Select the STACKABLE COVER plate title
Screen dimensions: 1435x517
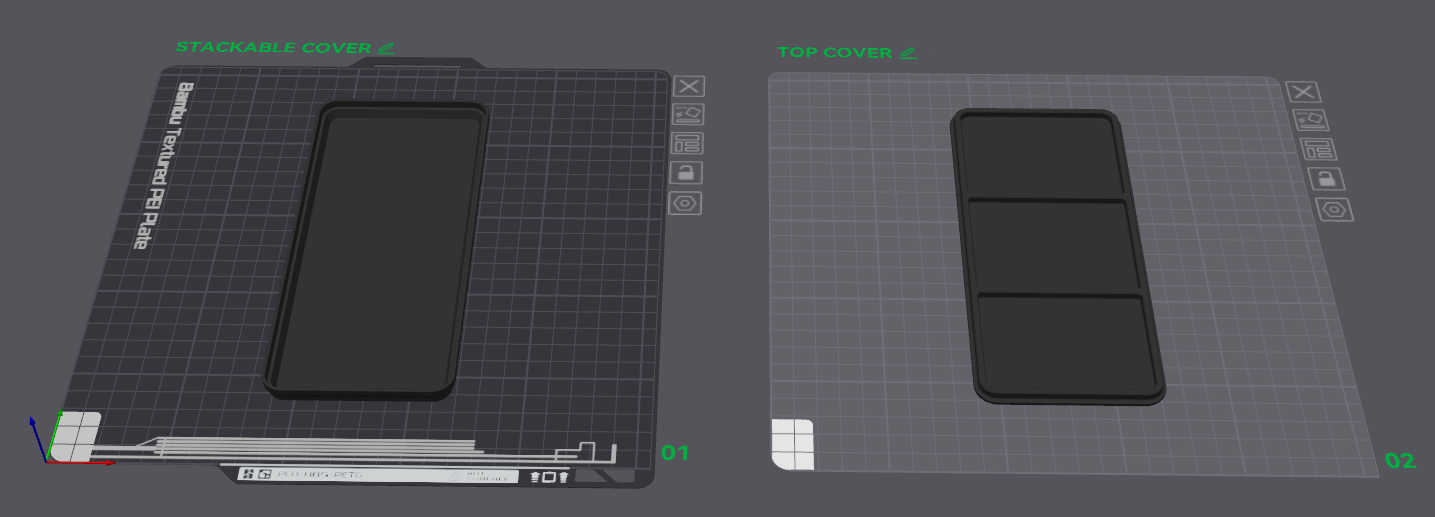274,47
